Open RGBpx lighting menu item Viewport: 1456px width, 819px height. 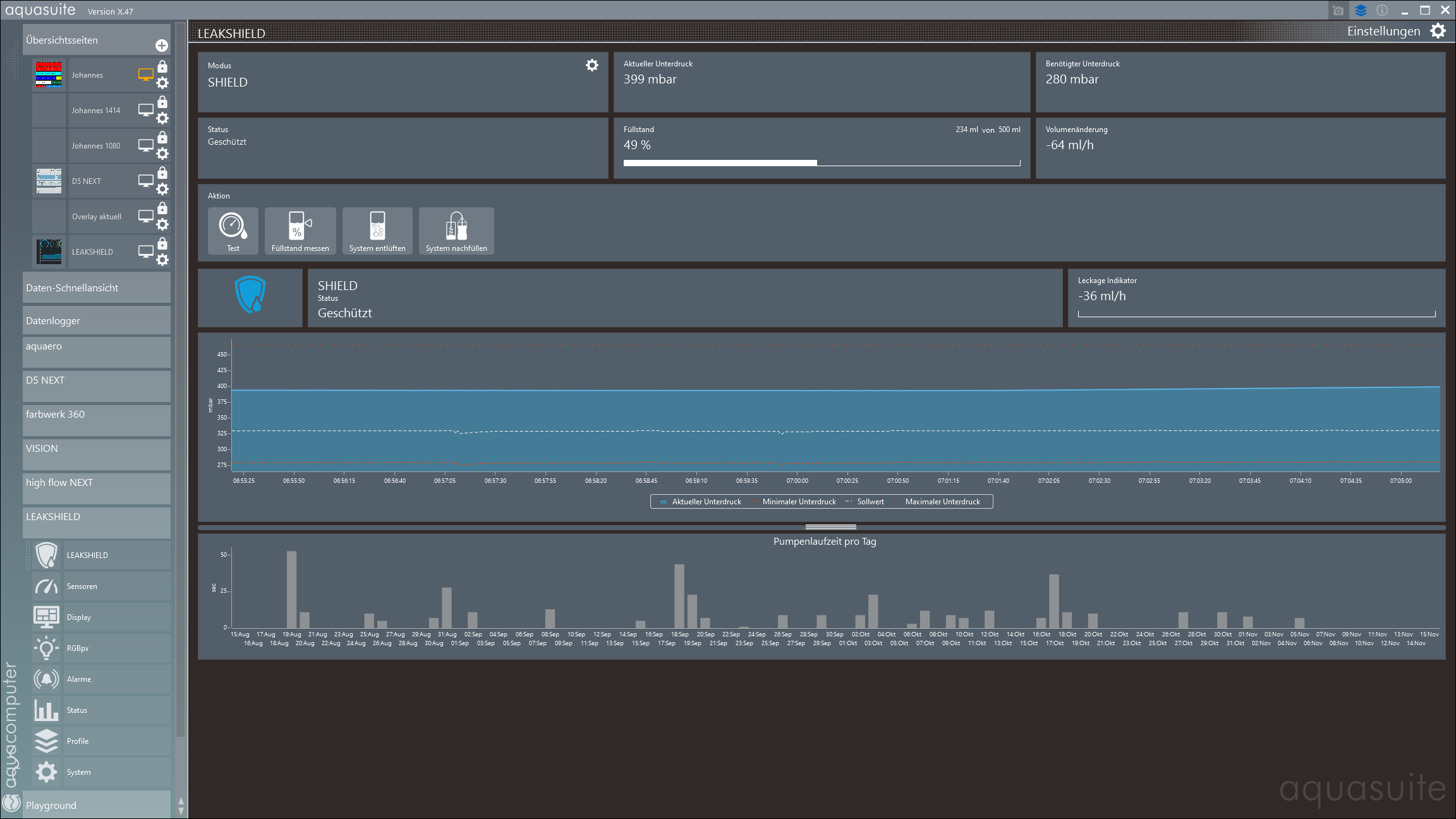pos(101,648)
